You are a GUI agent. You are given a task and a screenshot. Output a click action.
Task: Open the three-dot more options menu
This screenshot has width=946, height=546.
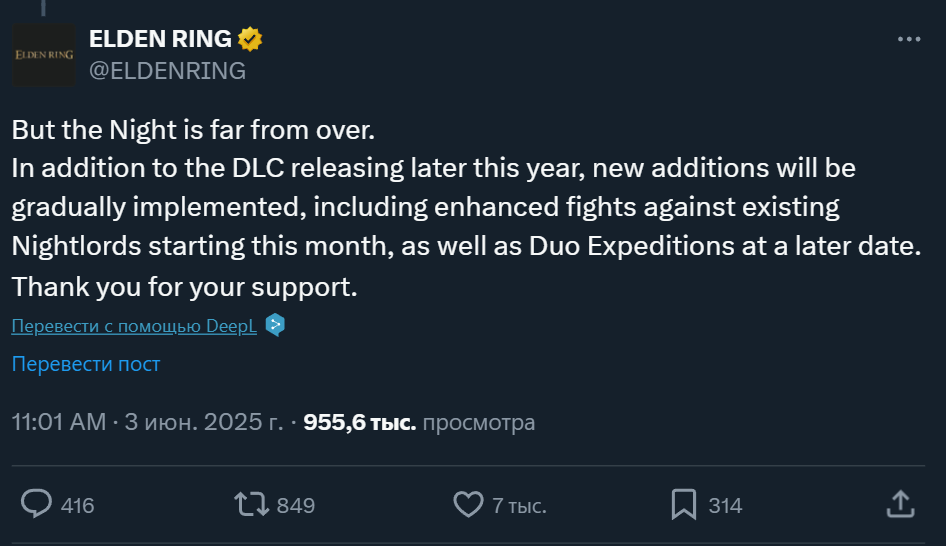click(x=908, y=40)
